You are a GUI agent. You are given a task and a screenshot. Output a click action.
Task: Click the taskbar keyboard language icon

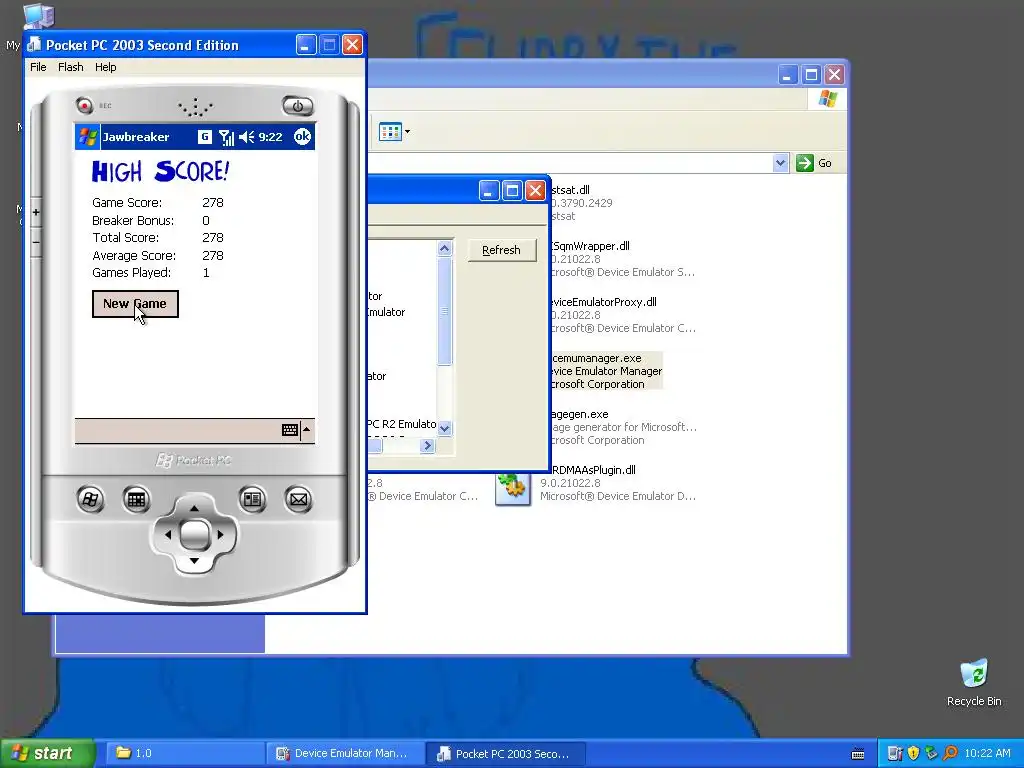click(x=858, y=754)
